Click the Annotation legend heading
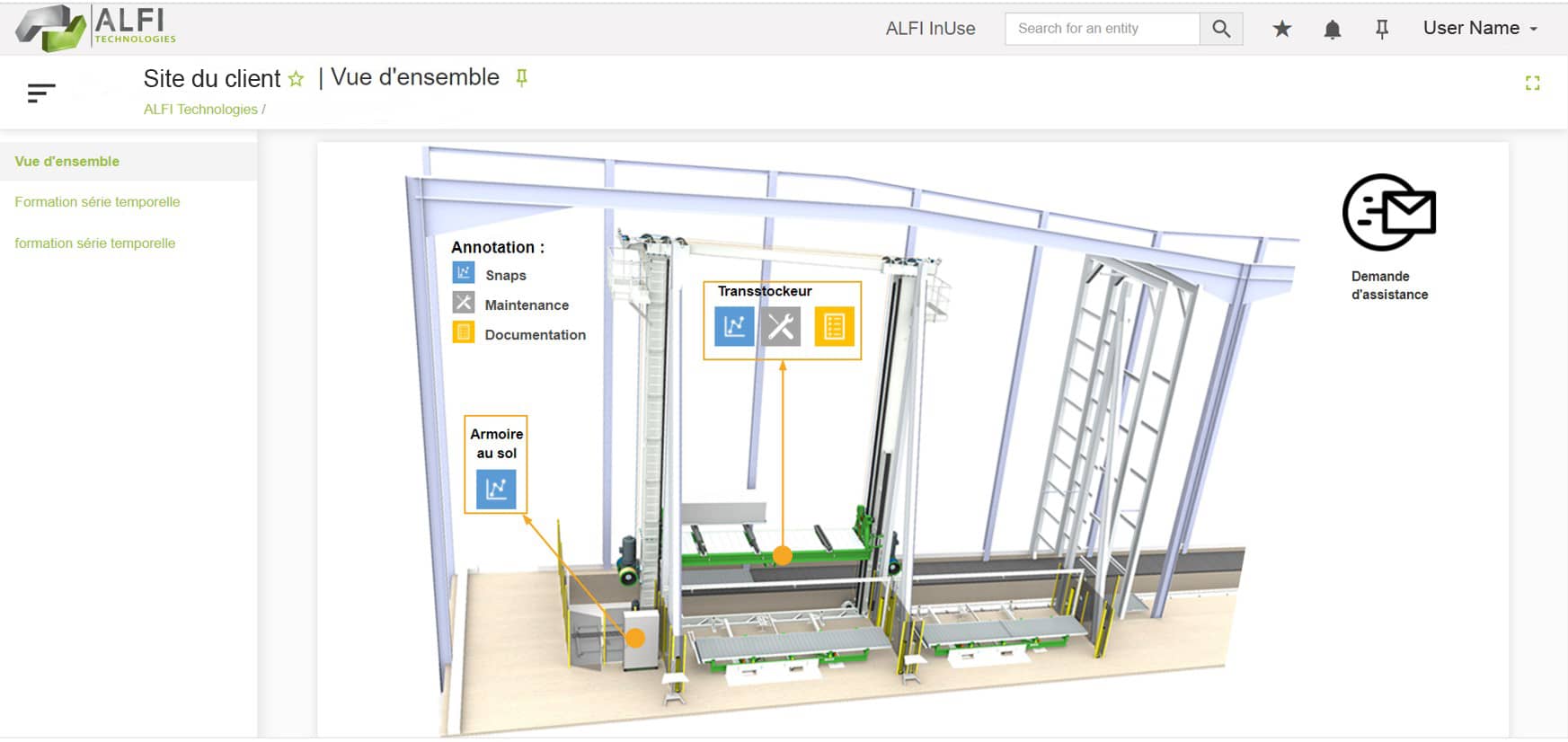 pyautogui.click(x=498, y=247)
